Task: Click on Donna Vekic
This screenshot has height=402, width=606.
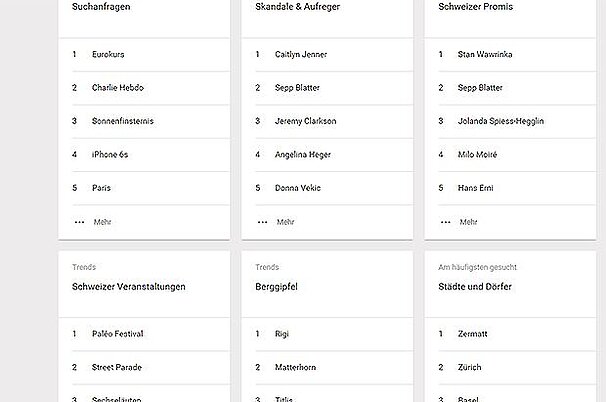Action: [296, 188]
